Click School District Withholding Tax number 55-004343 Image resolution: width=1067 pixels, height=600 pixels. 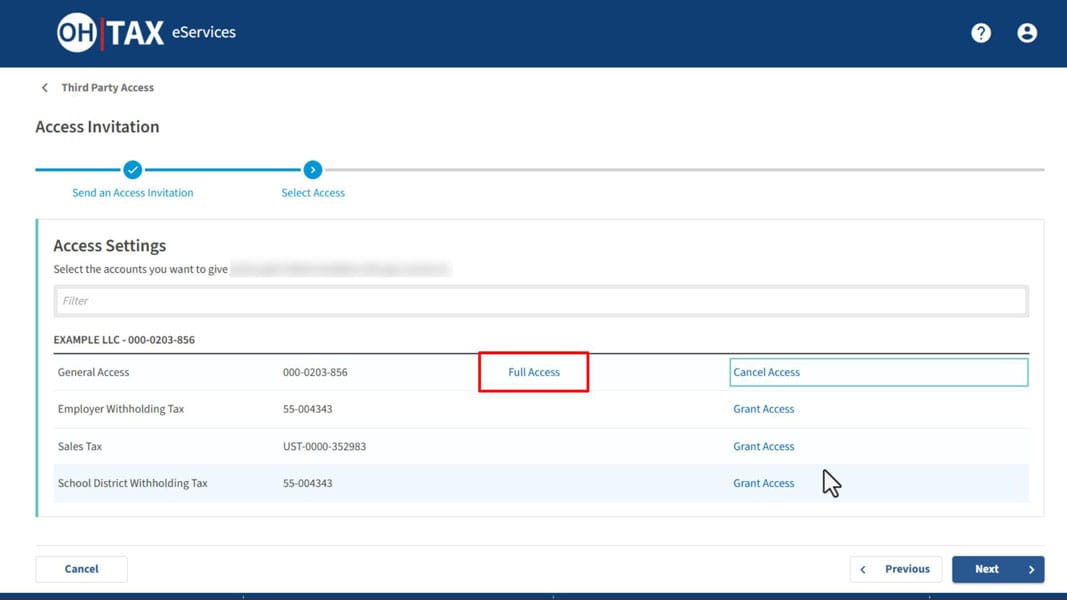click(x=308, y=483)
